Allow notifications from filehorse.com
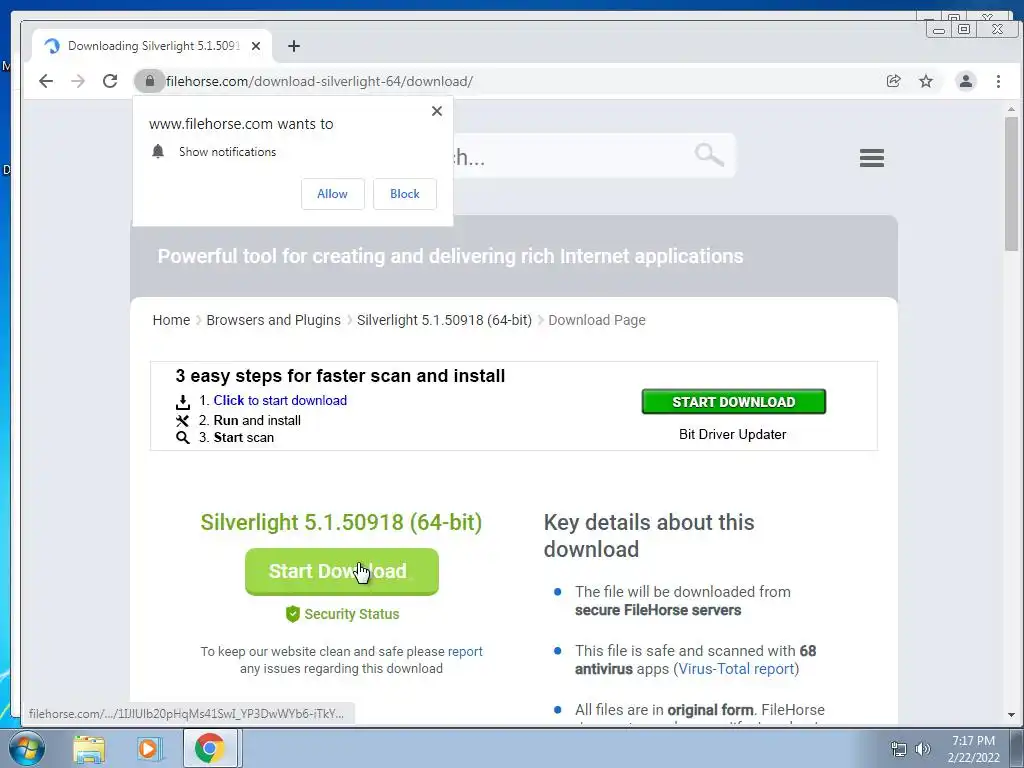Viewport: 1024px width, 768px height. (332, 194)
